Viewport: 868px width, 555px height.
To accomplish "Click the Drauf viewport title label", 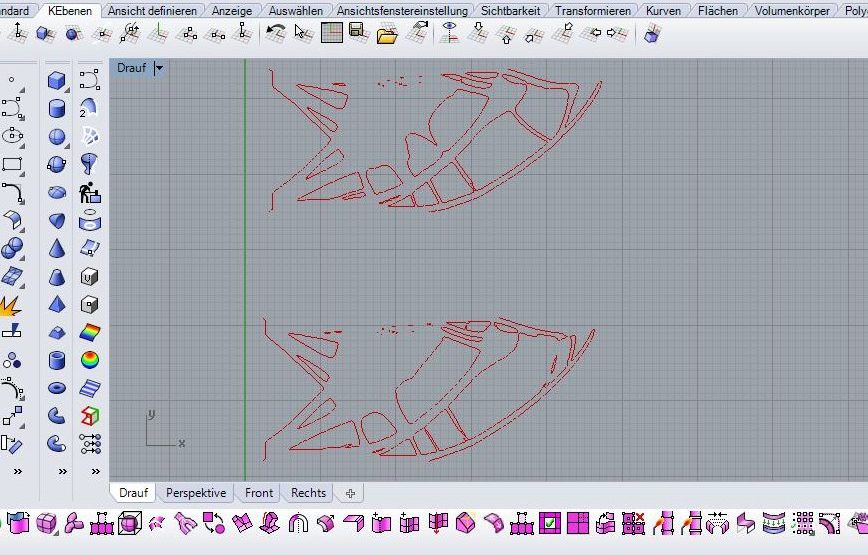I will coord(131,68).
